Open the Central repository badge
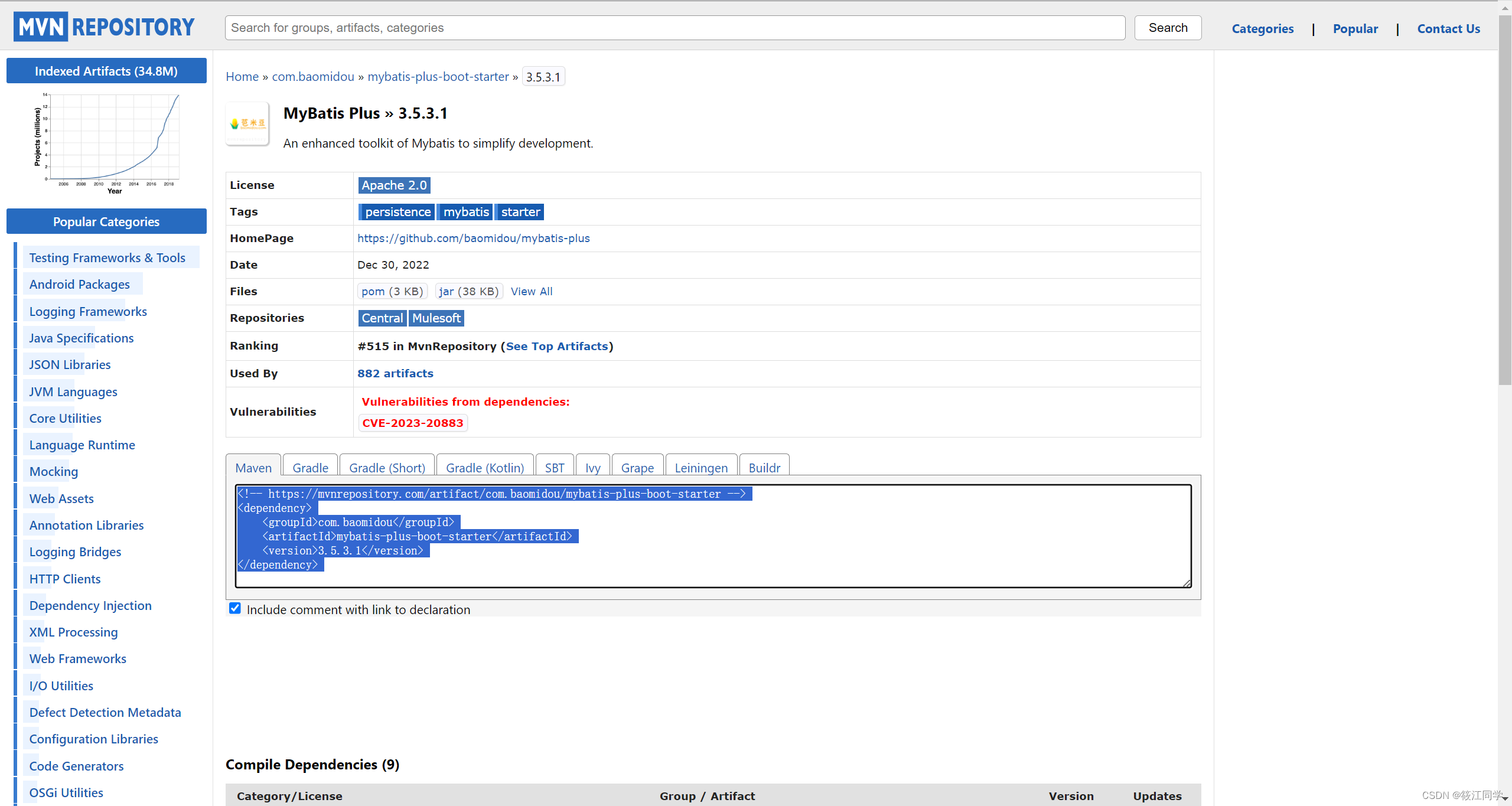 pos(382,318)
